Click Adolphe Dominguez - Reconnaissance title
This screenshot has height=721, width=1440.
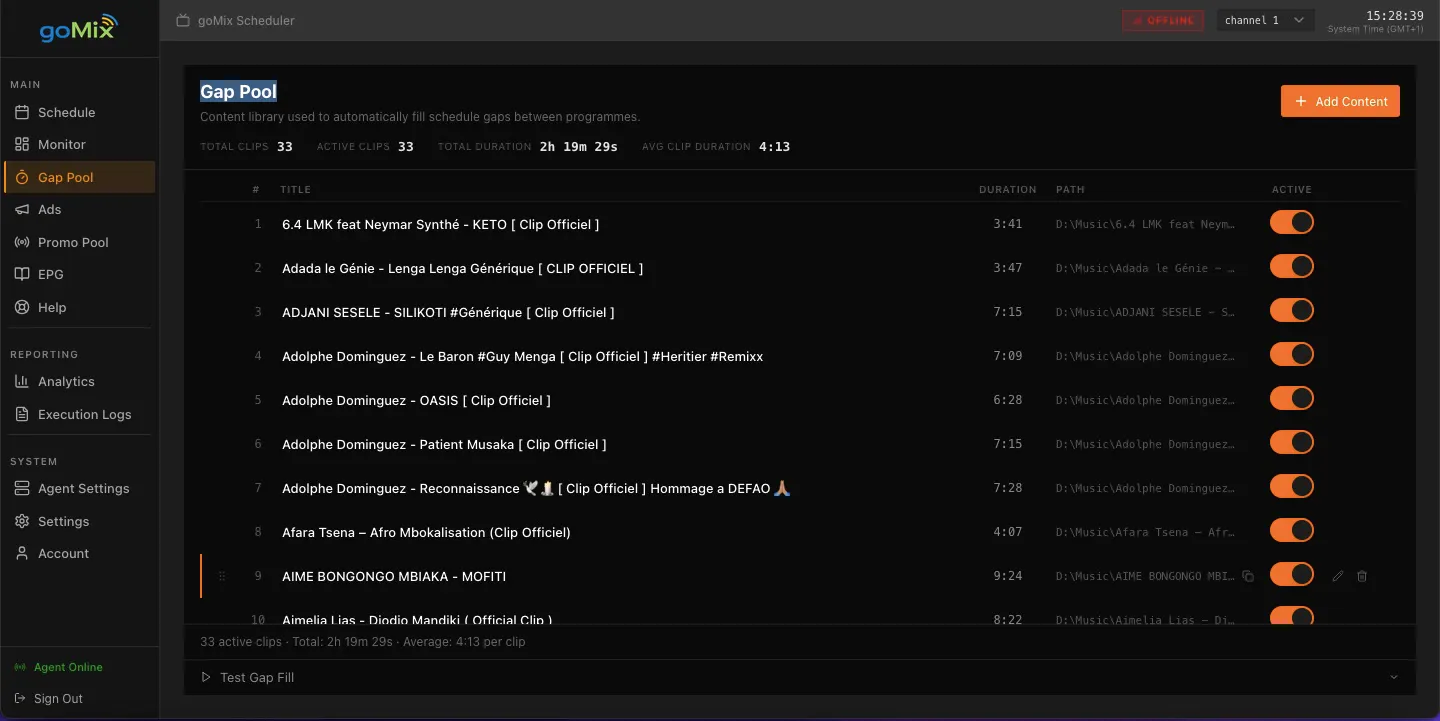coord(537,488)
